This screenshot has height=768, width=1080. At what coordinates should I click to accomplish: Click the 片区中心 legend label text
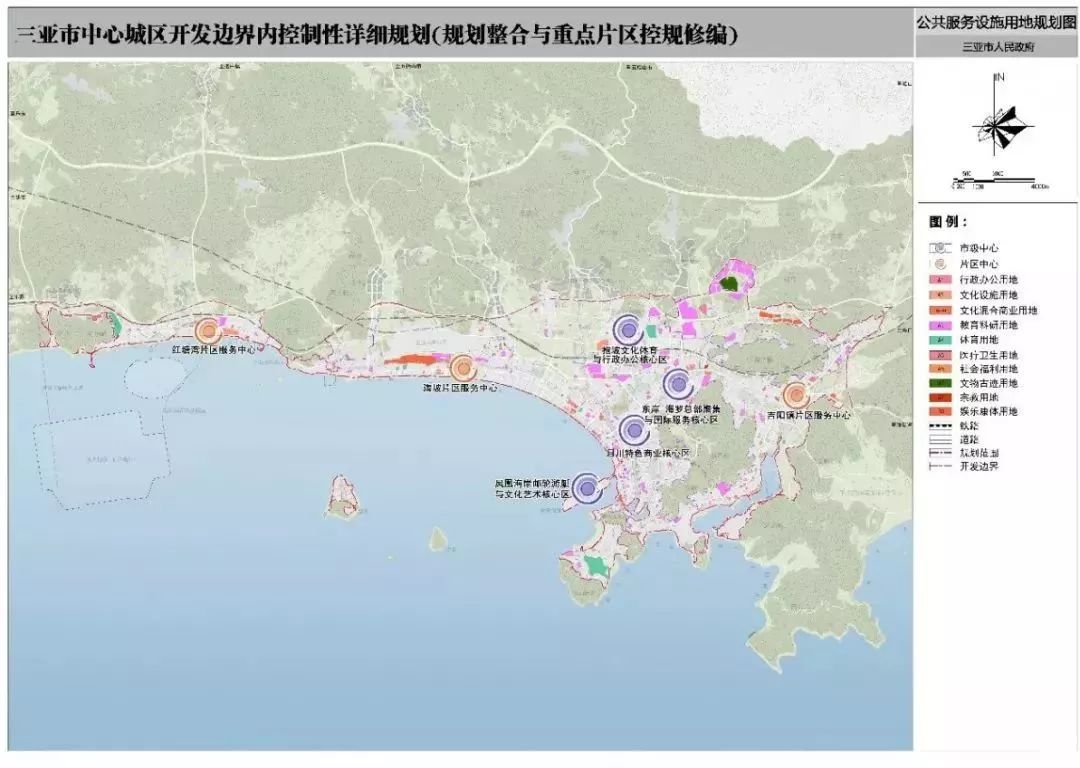(x=979, y=264)
